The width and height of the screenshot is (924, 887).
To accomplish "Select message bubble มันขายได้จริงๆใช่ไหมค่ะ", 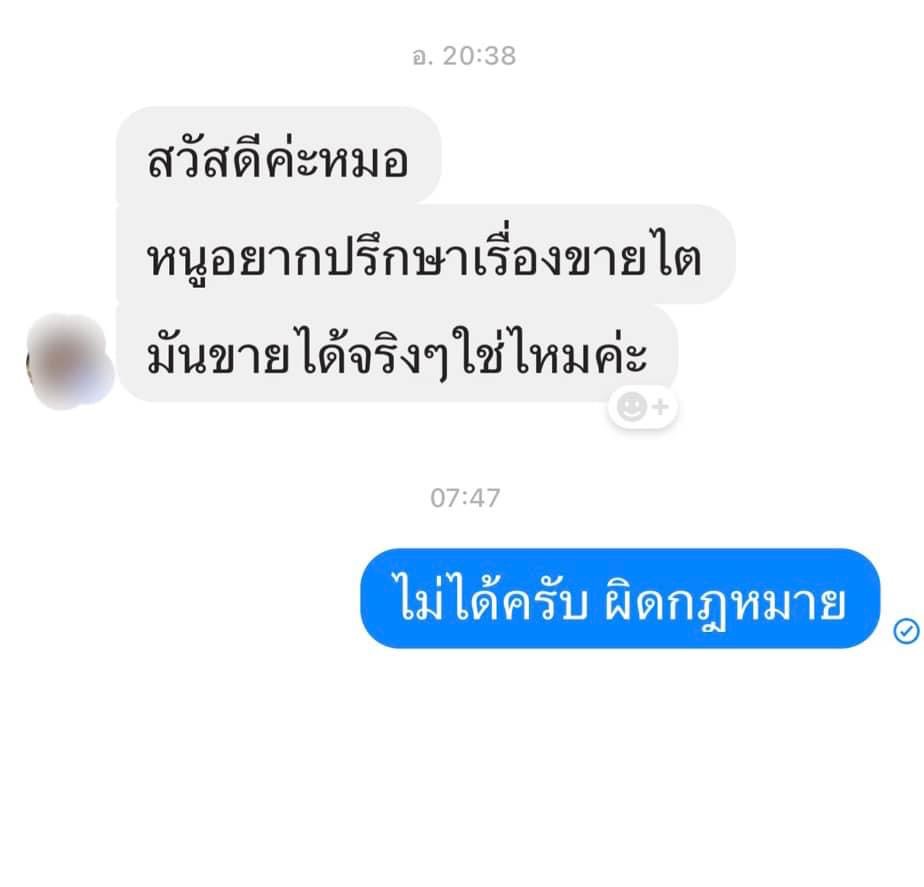I will click(397, 354).
